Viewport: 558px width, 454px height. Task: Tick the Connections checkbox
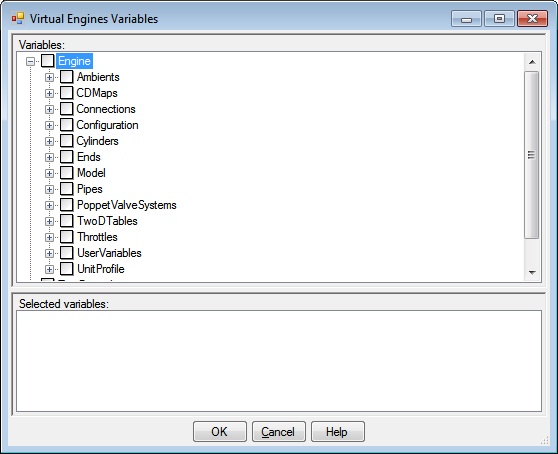coord(67,109)
